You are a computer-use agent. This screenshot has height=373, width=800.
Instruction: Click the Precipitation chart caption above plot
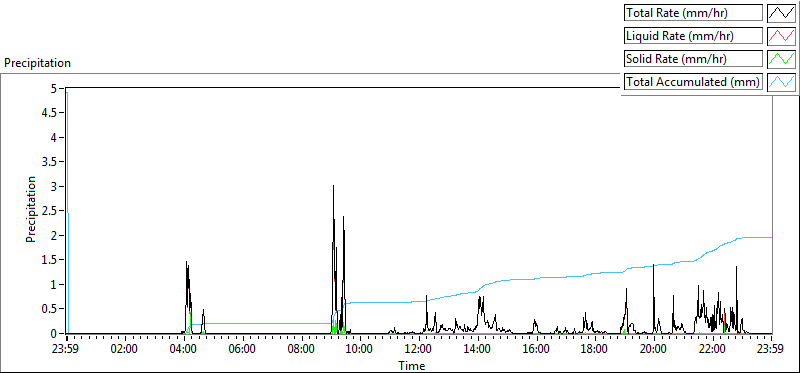coord(37,63)
